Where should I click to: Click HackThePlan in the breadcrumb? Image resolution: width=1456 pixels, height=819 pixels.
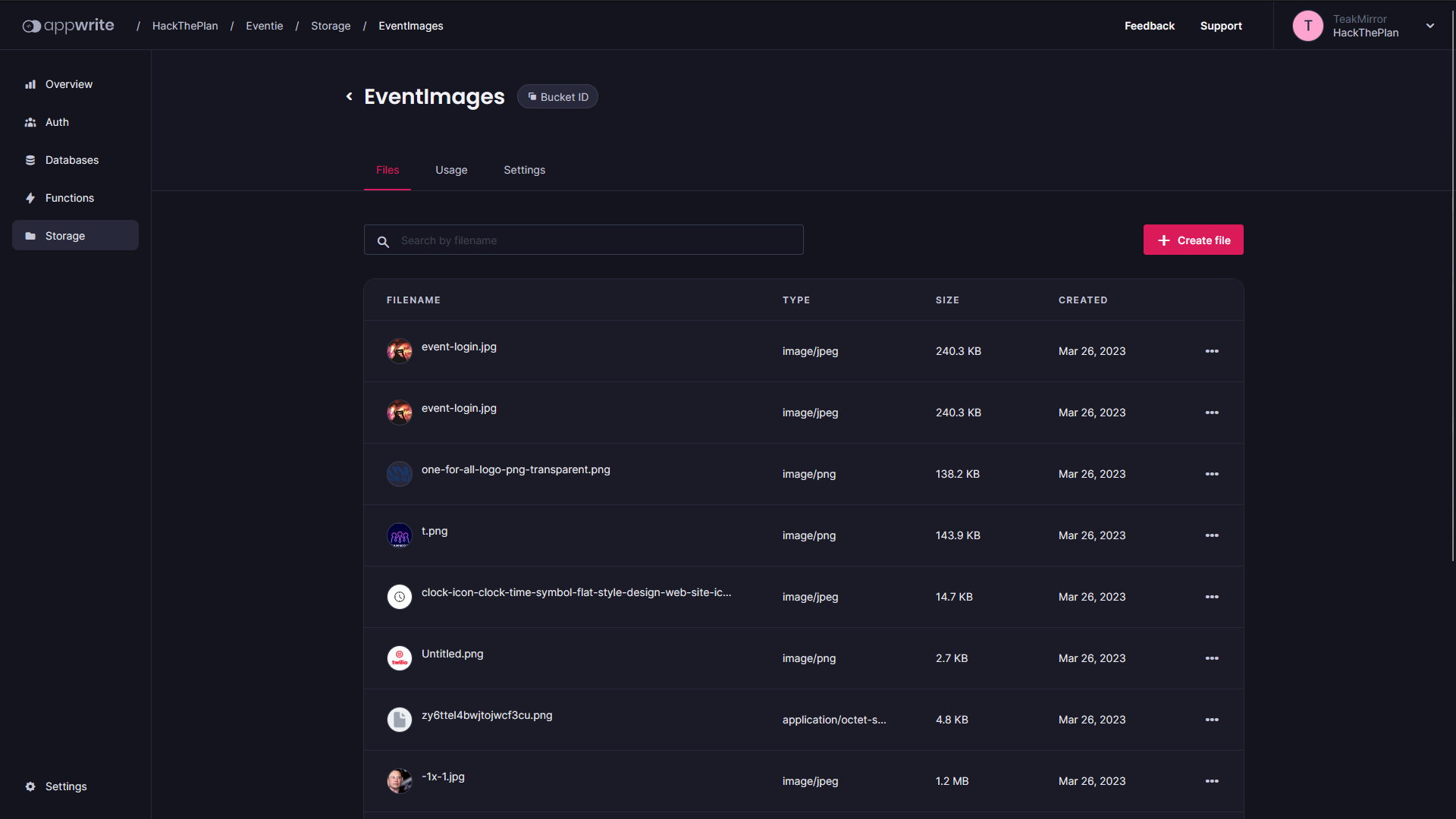tap(185, 26)
